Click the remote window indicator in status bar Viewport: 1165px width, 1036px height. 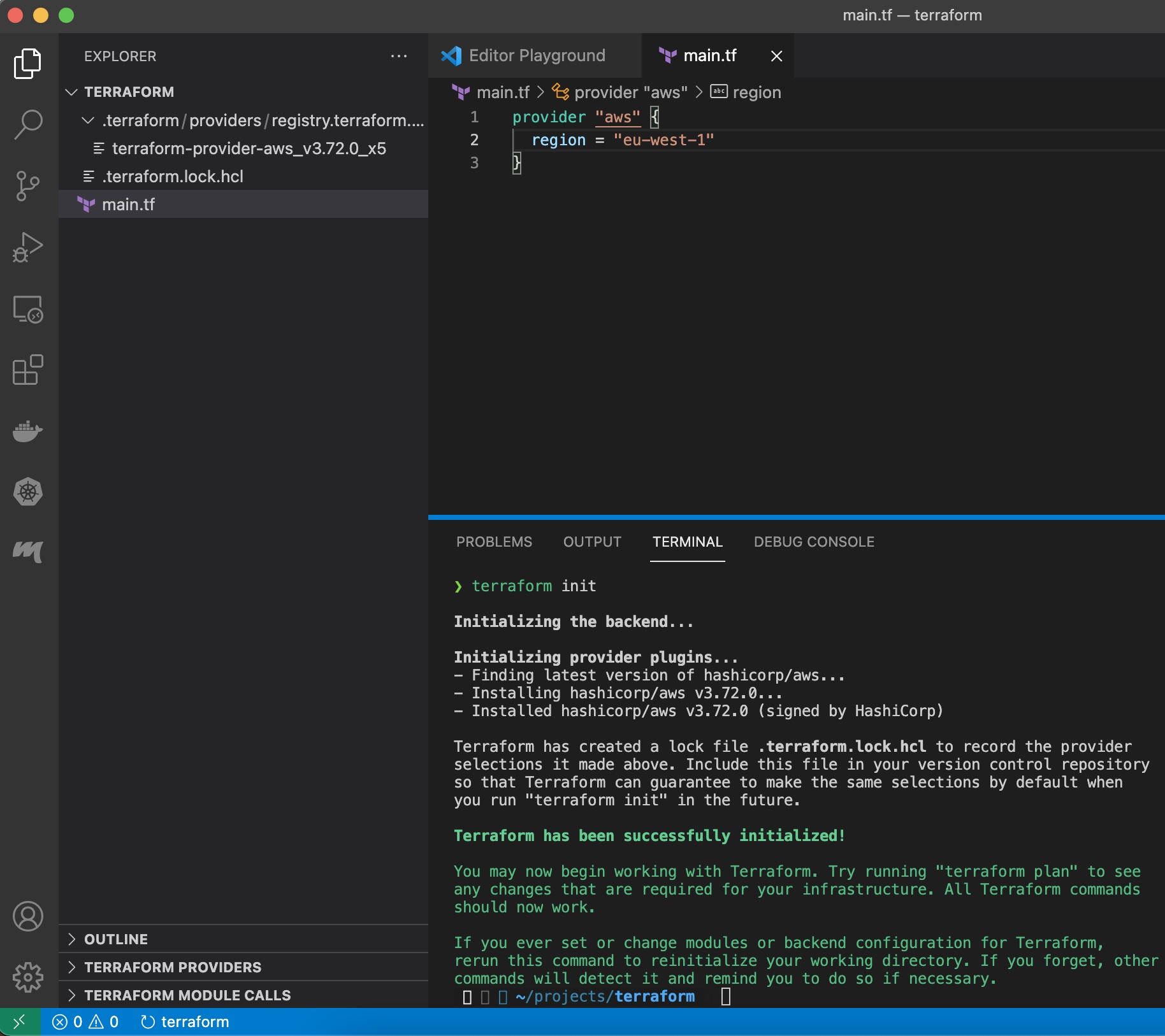coord(20,1022)
